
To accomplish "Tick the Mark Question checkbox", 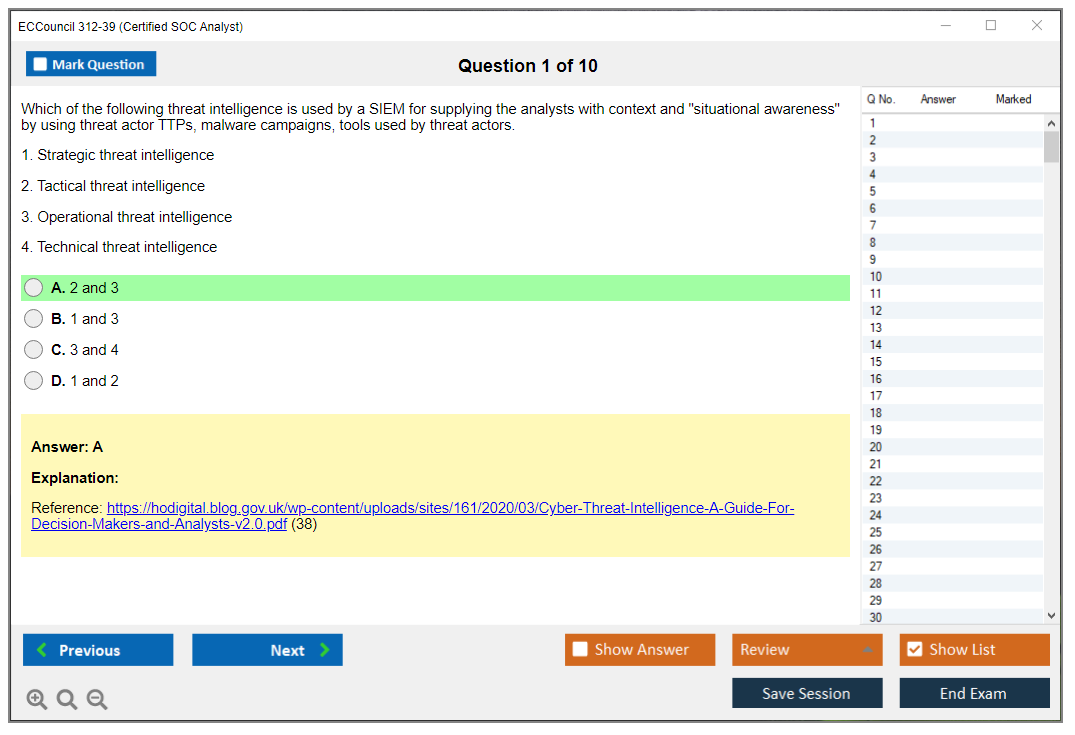I will point(40,64).
